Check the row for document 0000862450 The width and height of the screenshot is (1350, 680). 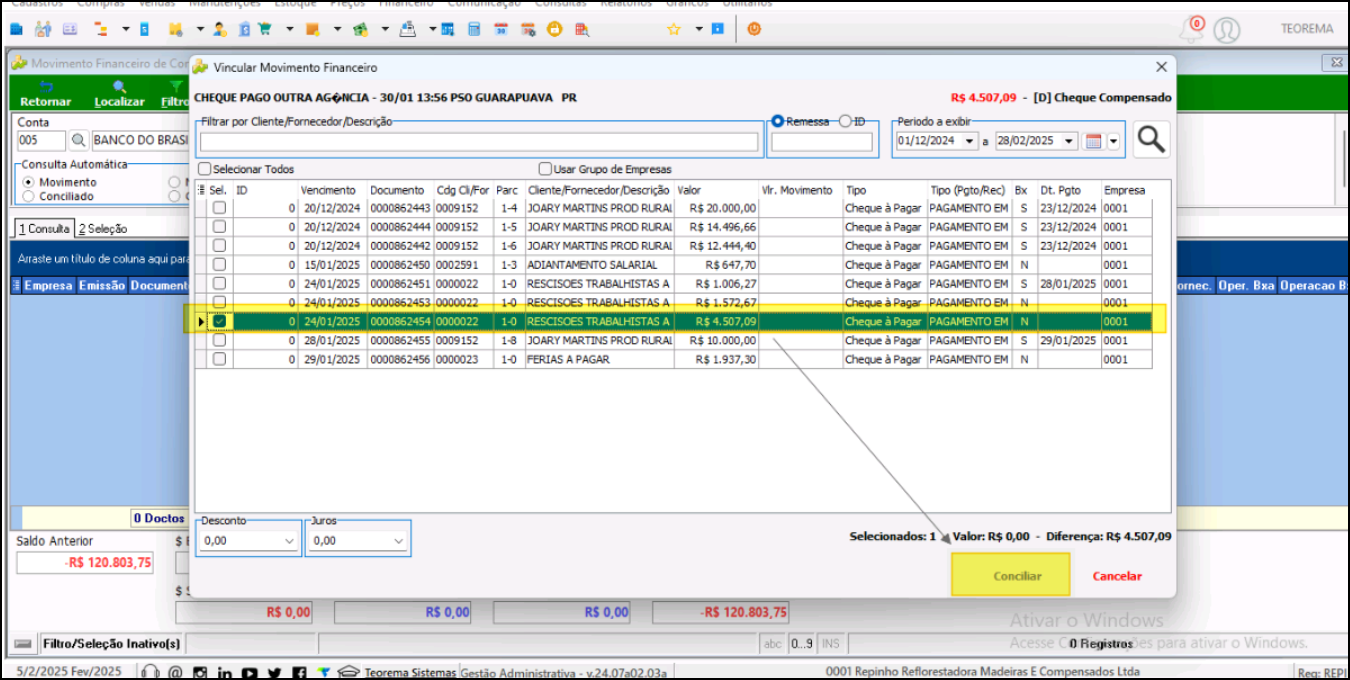tap(219, 265)
